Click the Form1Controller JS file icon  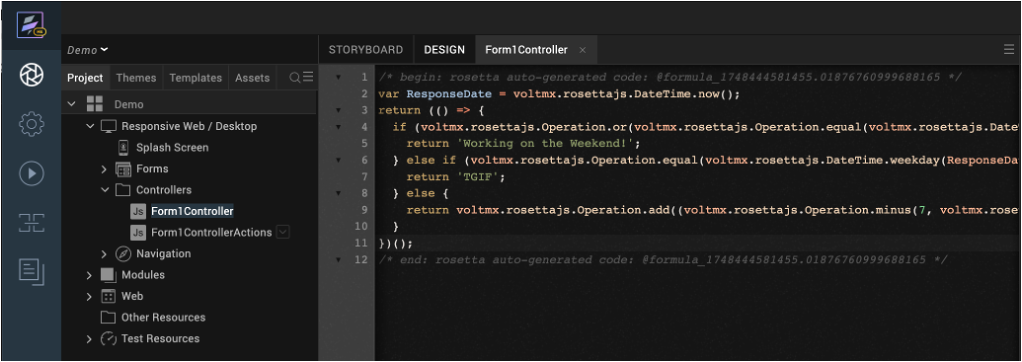(x=138, y=211)
